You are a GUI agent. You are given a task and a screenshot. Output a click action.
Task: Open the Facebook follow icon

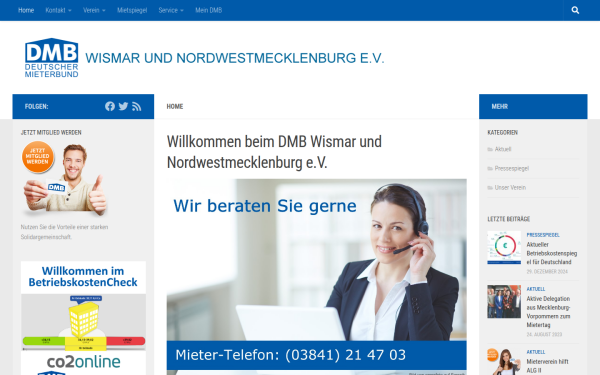click(110, 106)
